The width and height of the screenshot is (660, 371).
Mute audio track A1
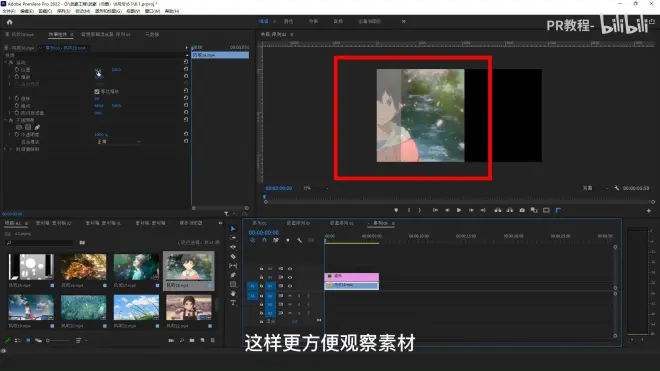click(x=290, y=296)
